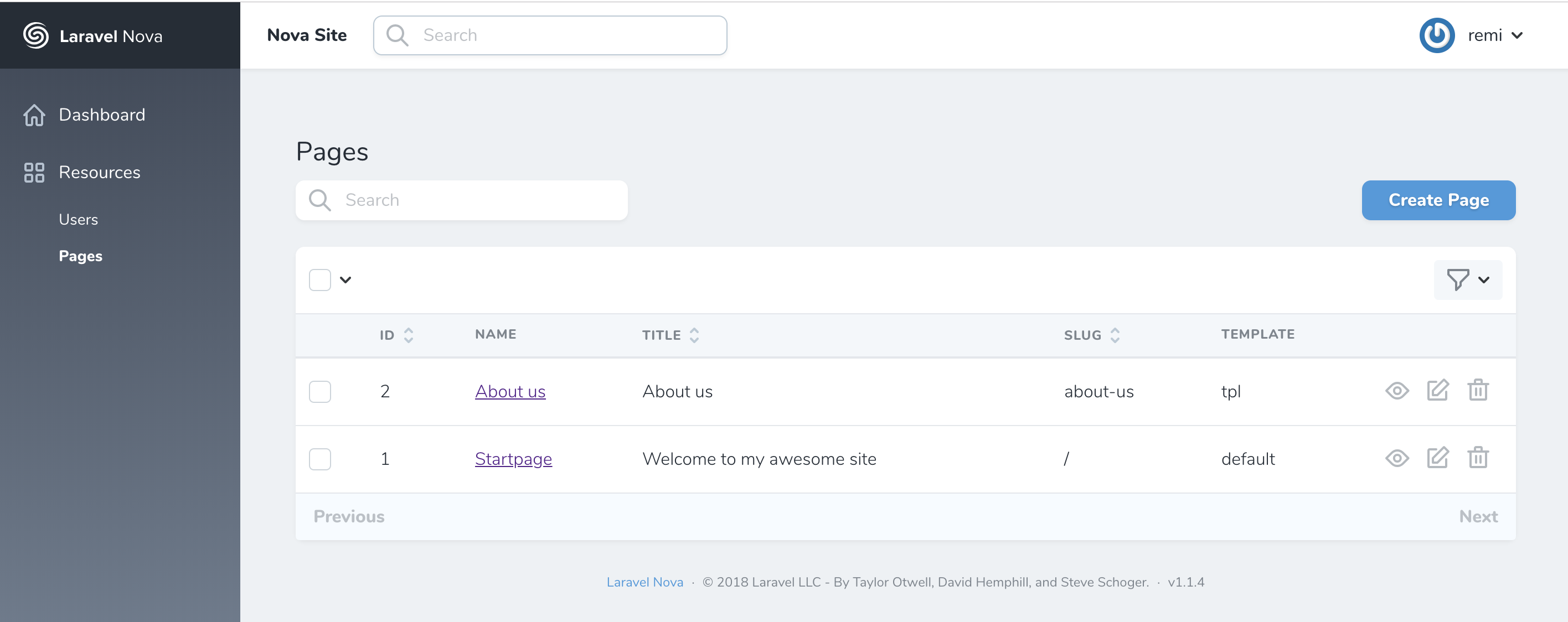1568x622 pixels.
Task: Sort table by ID column arrows
Action: click(x=409, y=335)
